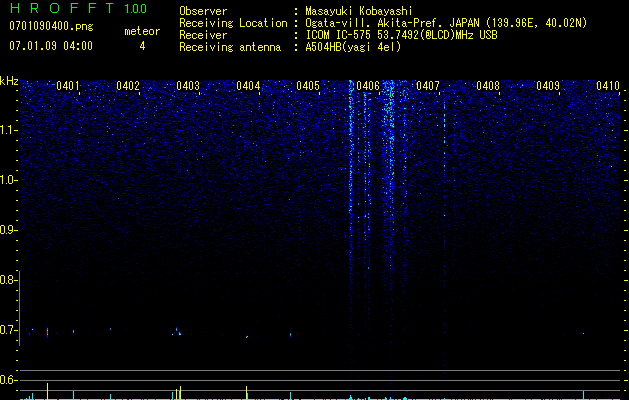Viewport: 629px width, 400px height.
Task: Click the kHz axis unit label
Action: (x=9, y=81)
